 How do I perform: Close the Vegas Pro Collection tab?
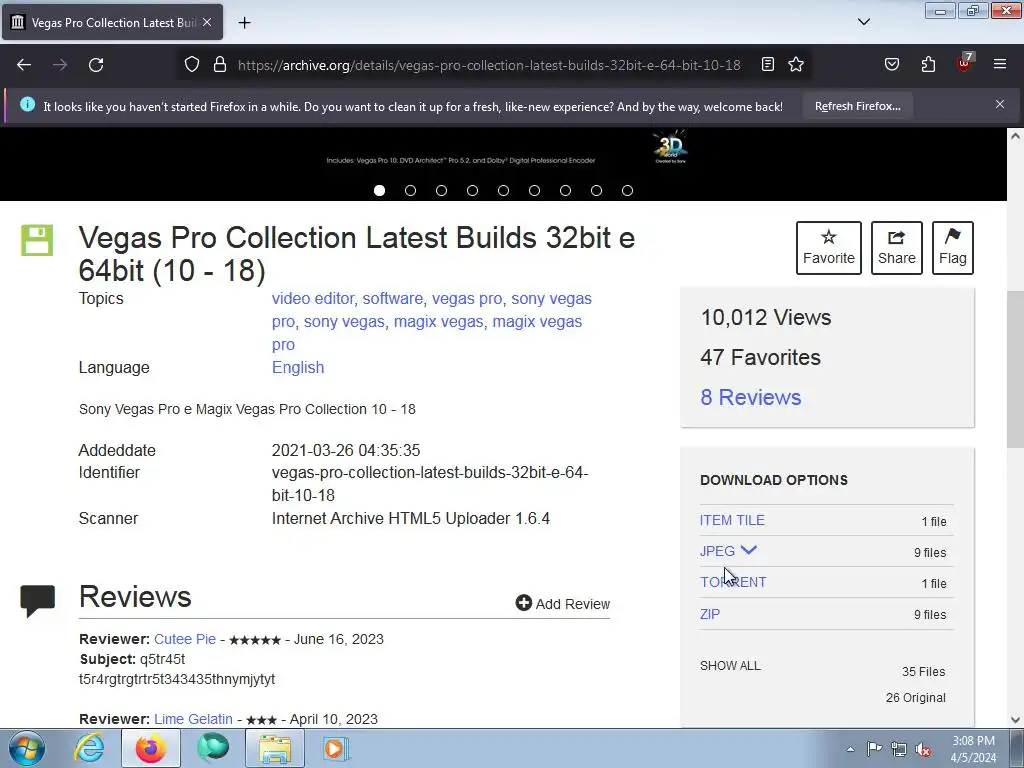(206, 22)
